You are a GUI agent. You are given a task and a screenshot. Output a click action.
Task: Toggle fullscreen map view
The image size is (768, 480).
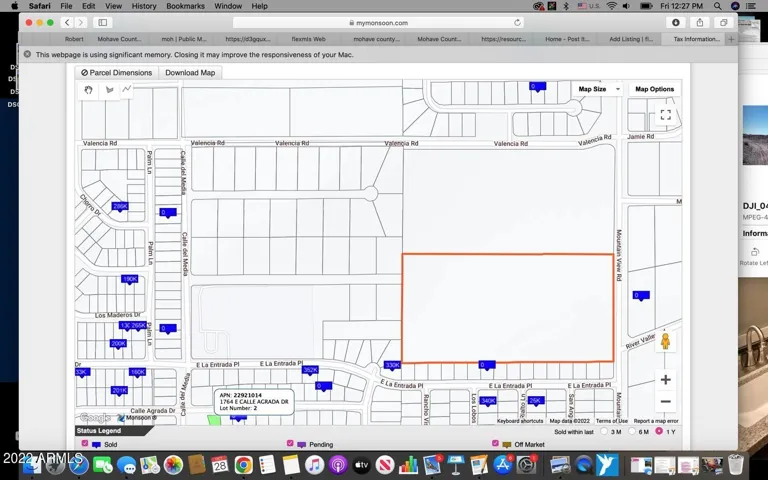(665, 115)
